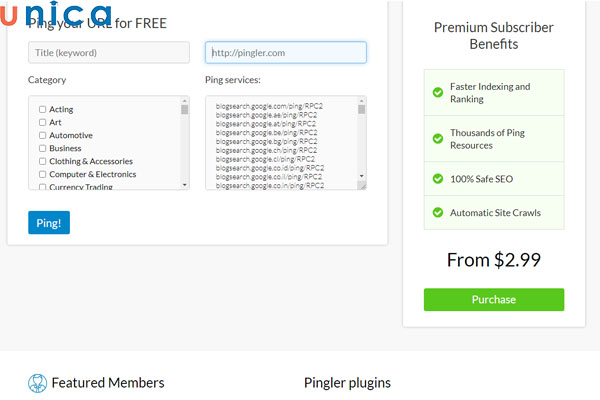Tick the Acting category checkbox

(x=42, y=109)
